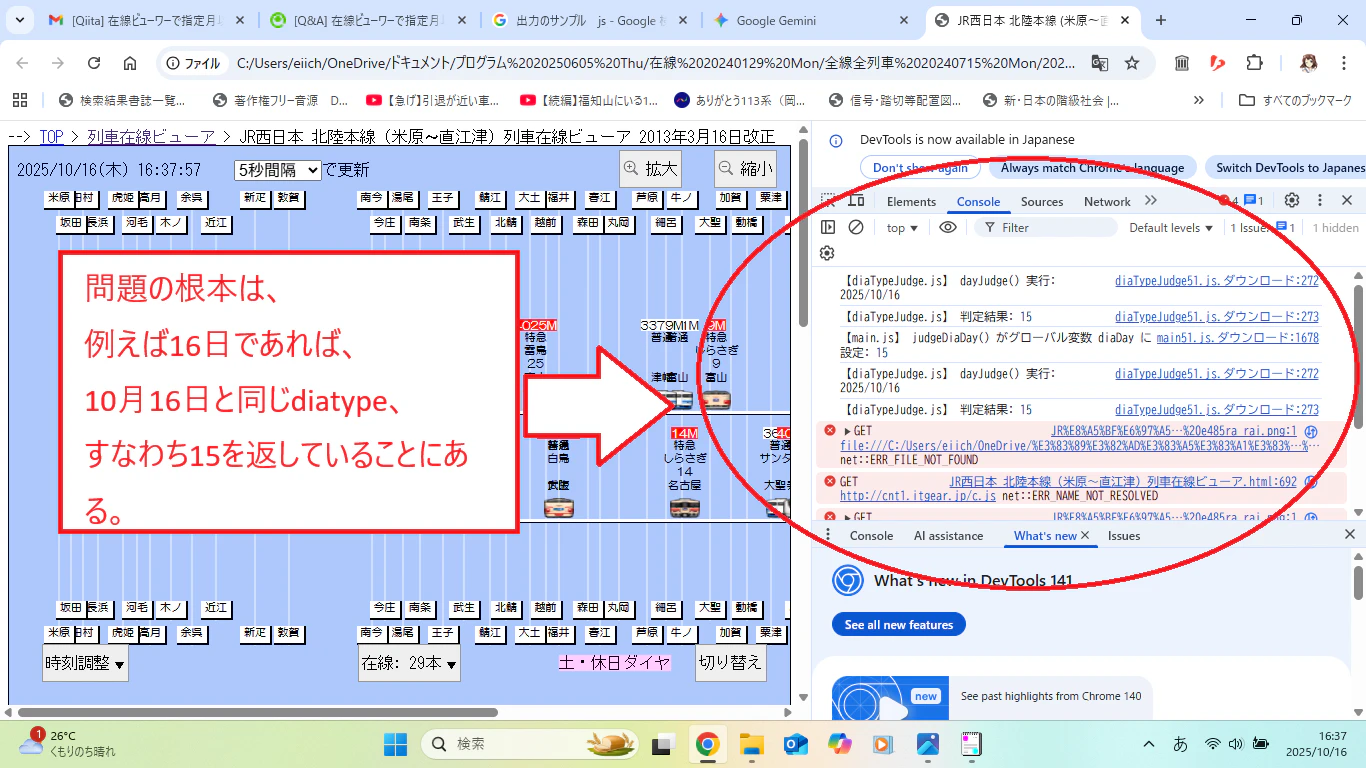The width and height of the screenshot is (1366, 768).
Task: Open File Explorer from the taskbar
Action: [x=751, y=744]
